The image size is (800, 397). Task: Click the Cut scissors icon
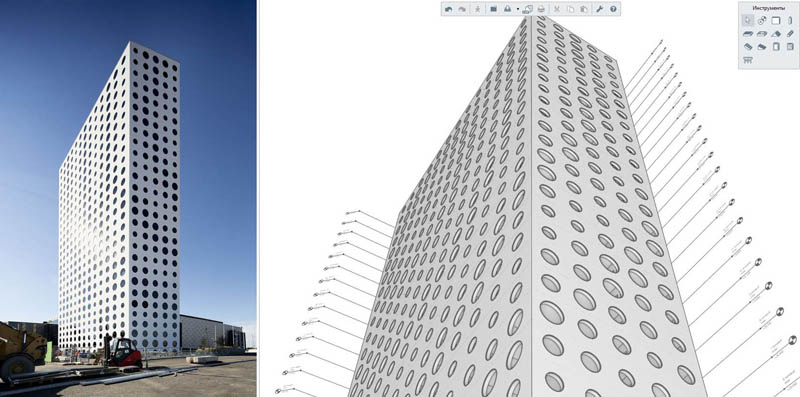(x=557, y=9)
